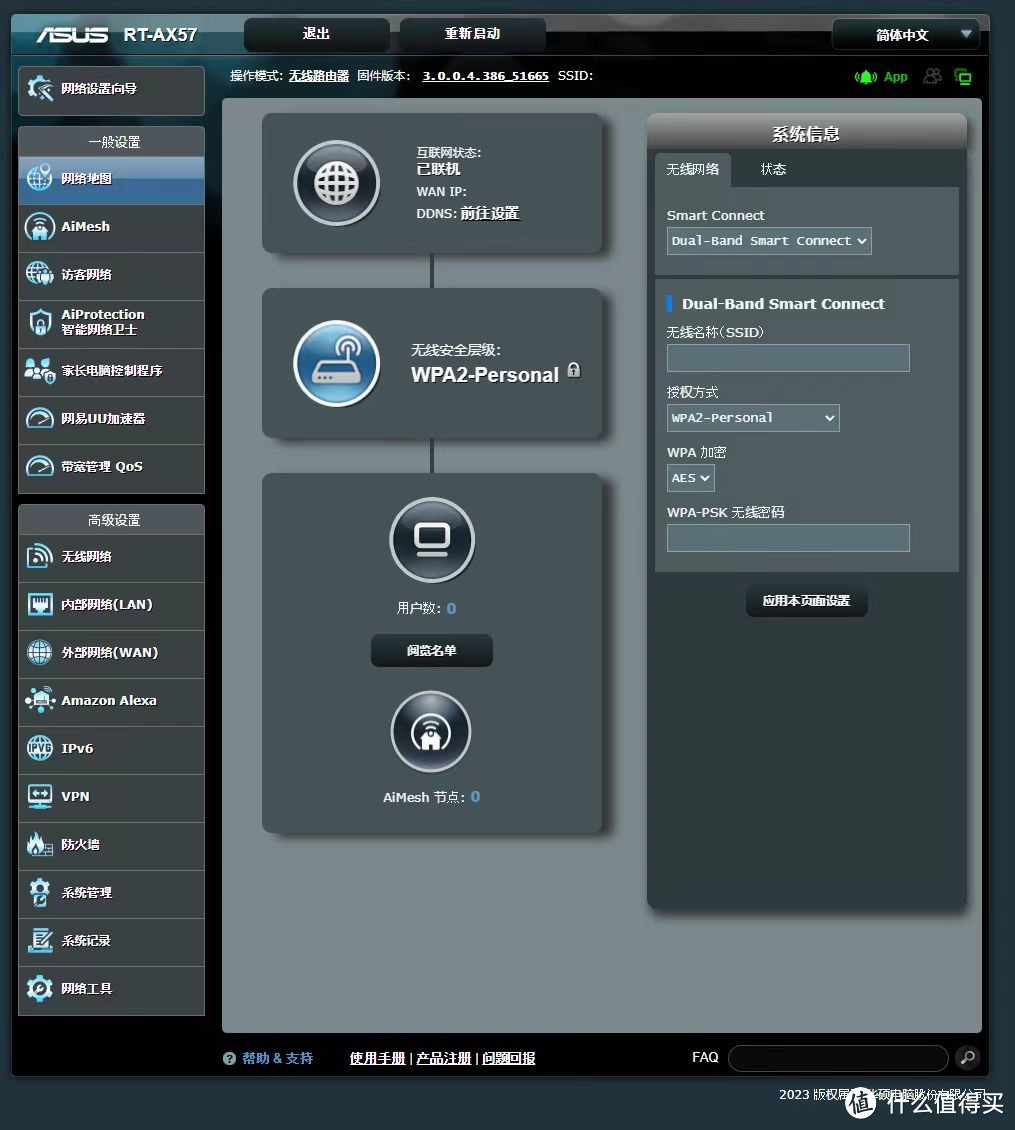The width and height of the screenshot is (1015, 1130).
Task: Click the ASUS logo
Action: point(72,35)
